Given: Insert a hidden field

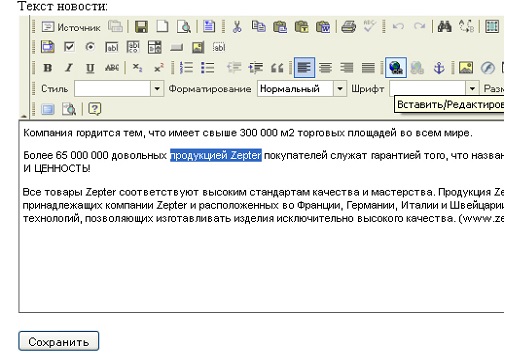Looking at the screenshot, I should tap(219, 47).
